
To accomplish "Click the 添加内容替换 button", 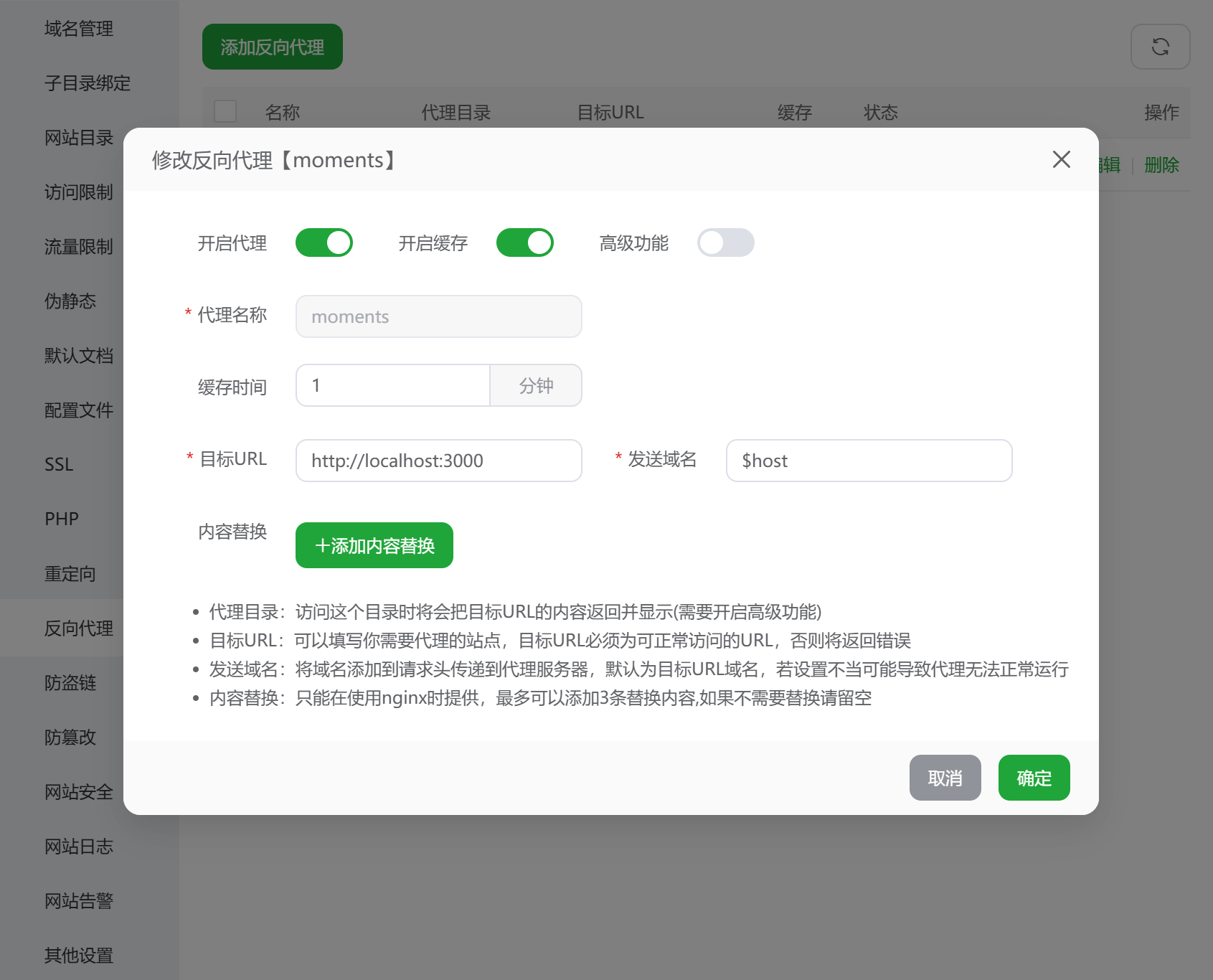I will tap(373, 545).
